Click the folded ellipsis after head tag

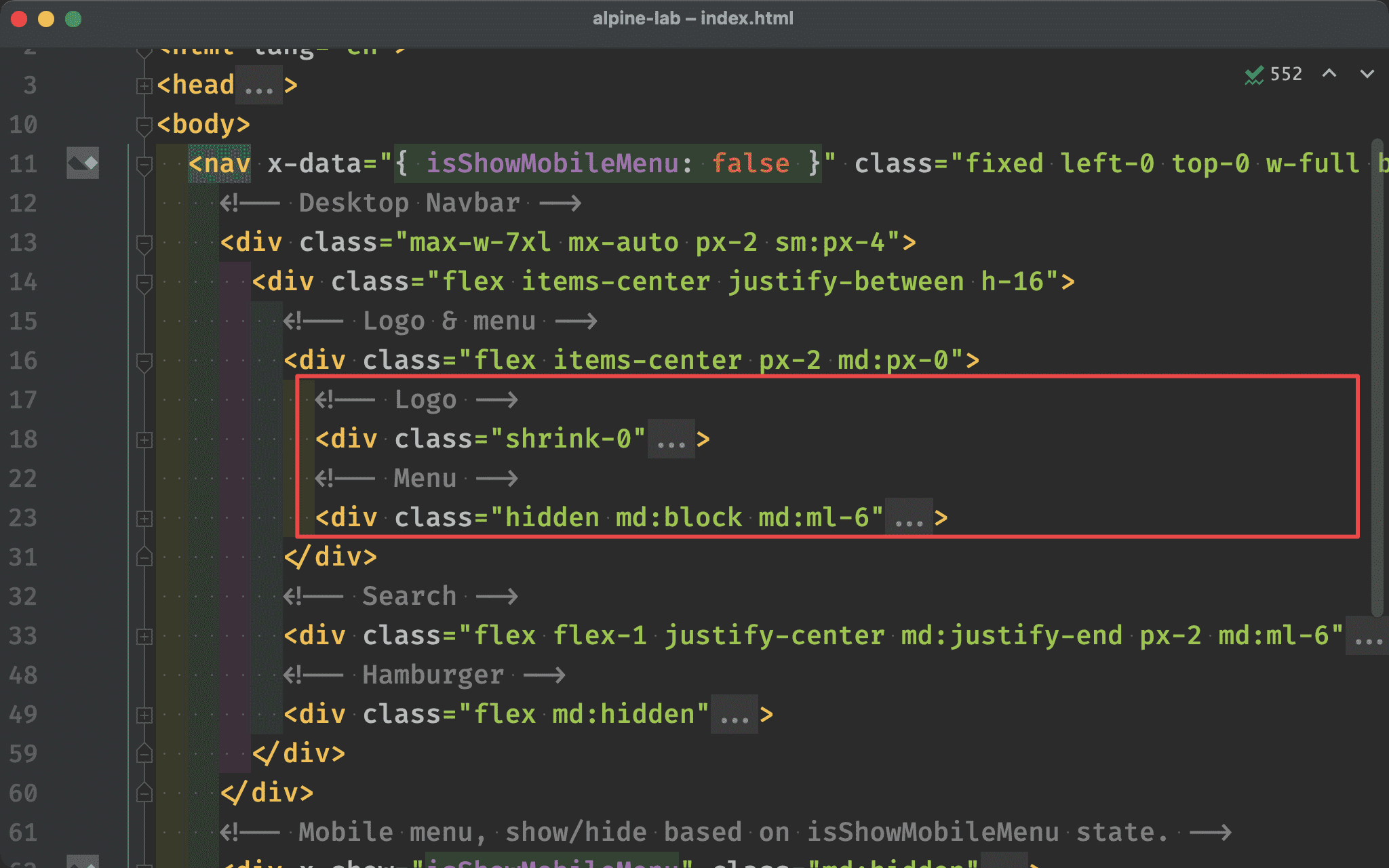[259, 86]
